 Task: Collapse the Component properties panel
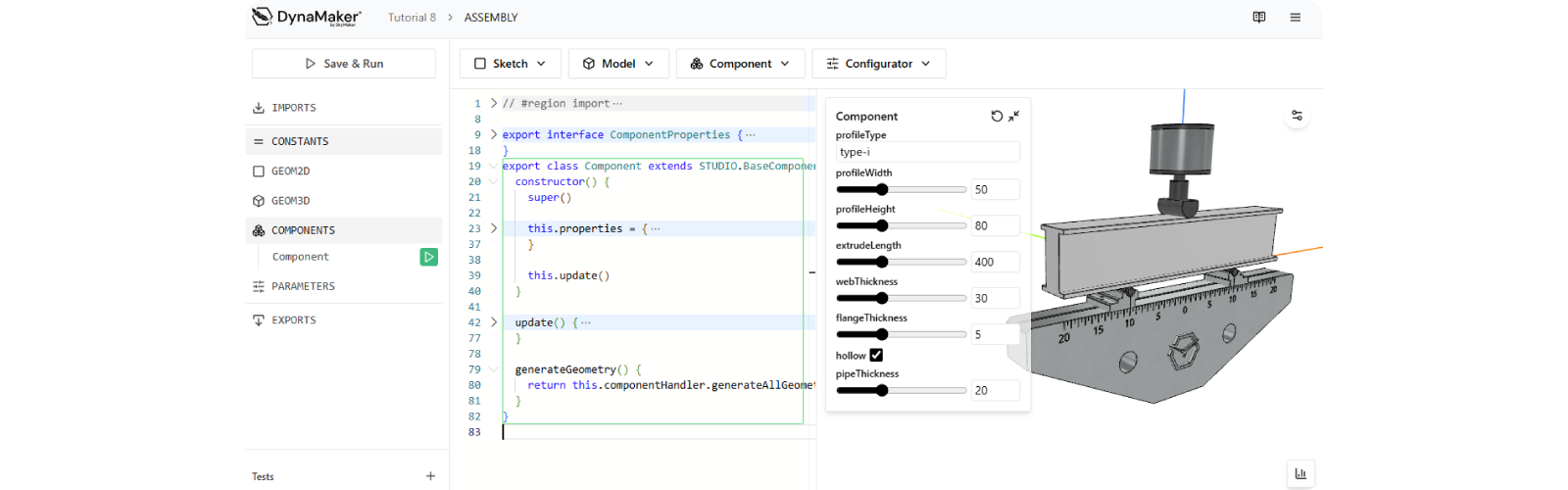1014,116
